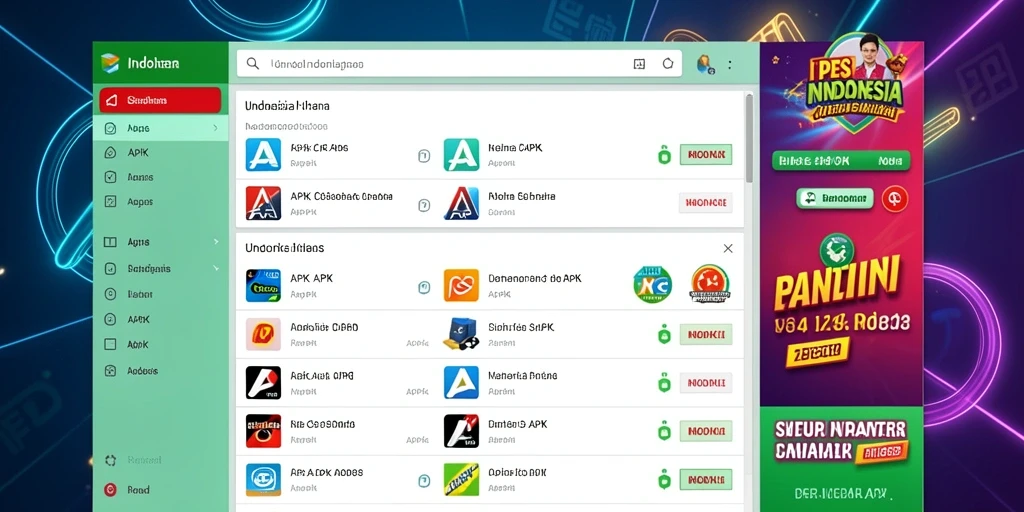Click info badge on APK Cöaobart Graone row
This screenshot has width=1024, height=512.
tap(424, 205)
